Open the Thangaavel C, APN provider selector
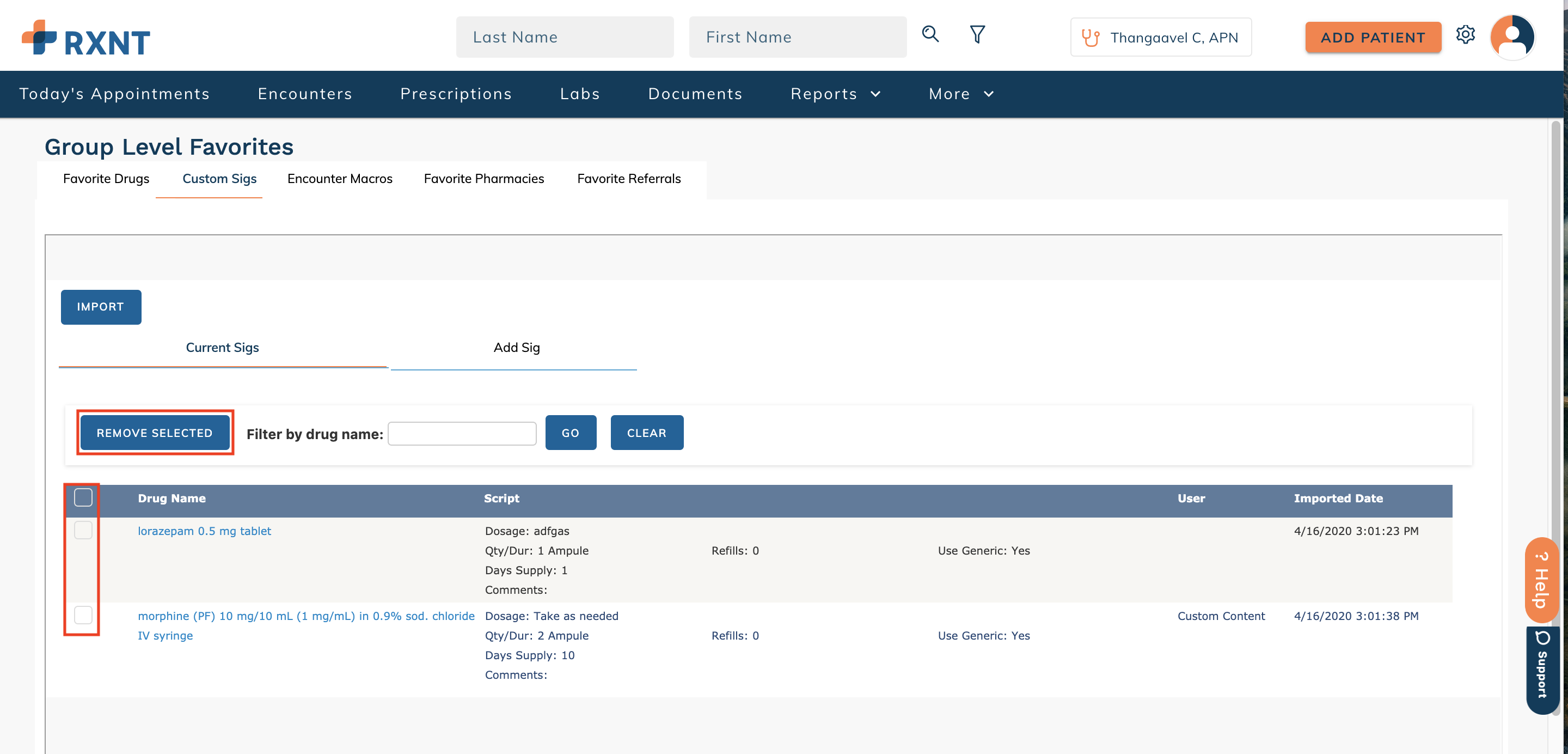Screen dimensions: 1568x754 [x=1160, y=38]
